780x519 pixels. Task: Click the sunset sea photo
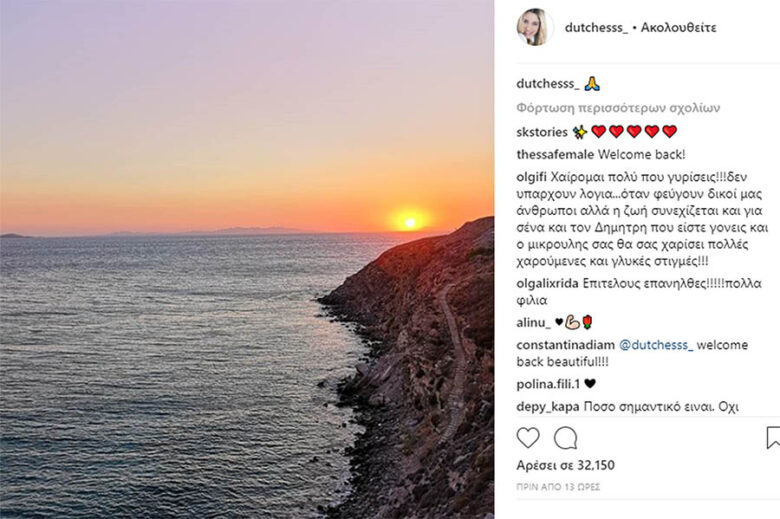(247, 259)
